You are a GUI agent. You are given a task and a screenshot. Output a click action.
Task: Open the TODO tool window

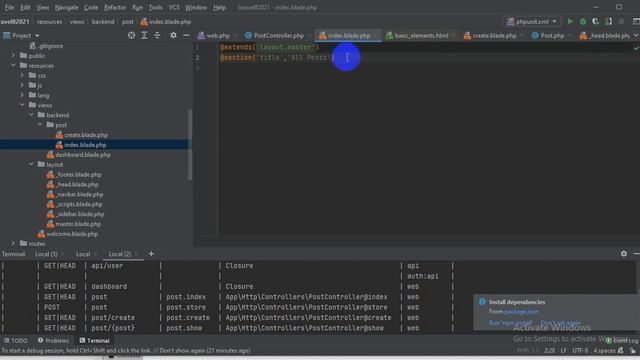tap(16, 340)
